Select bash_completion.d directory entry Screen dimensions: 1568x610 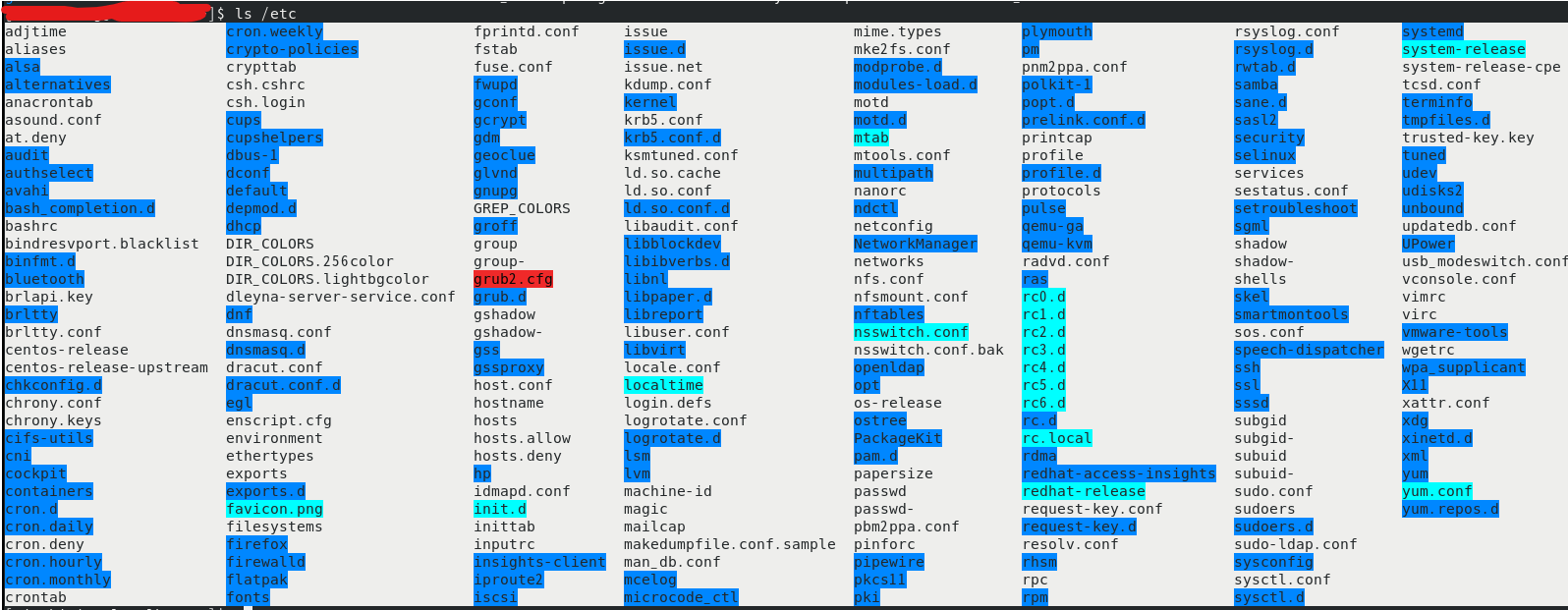tap(80, 208)
